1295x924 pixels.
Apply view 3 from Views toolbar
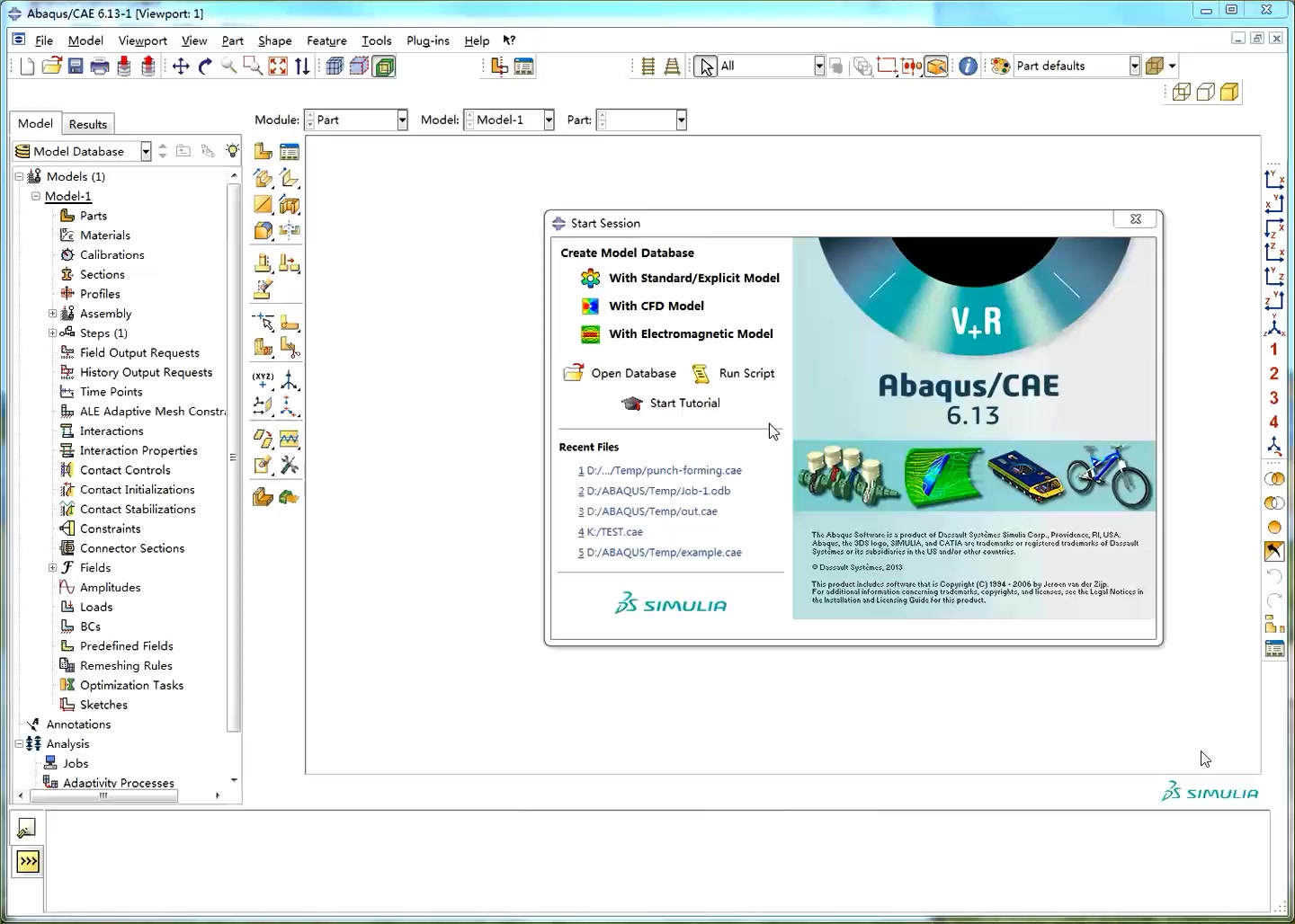[x=1273, y=398]
